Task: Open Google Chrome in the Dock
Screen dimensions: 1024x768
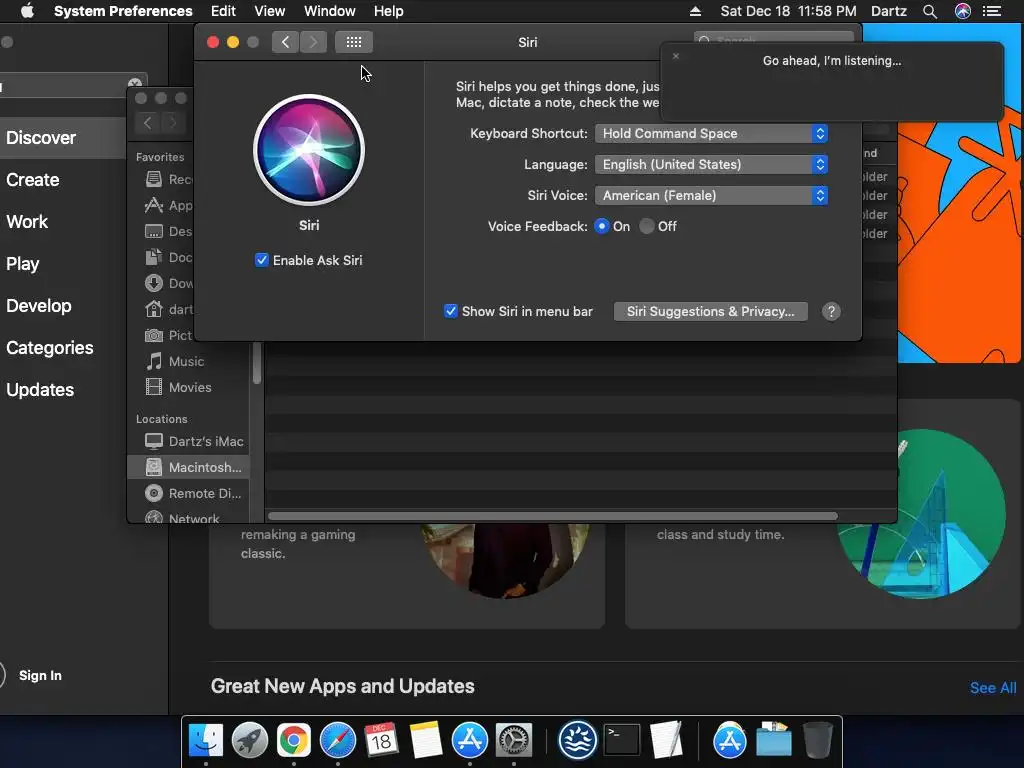Action: 294,740
